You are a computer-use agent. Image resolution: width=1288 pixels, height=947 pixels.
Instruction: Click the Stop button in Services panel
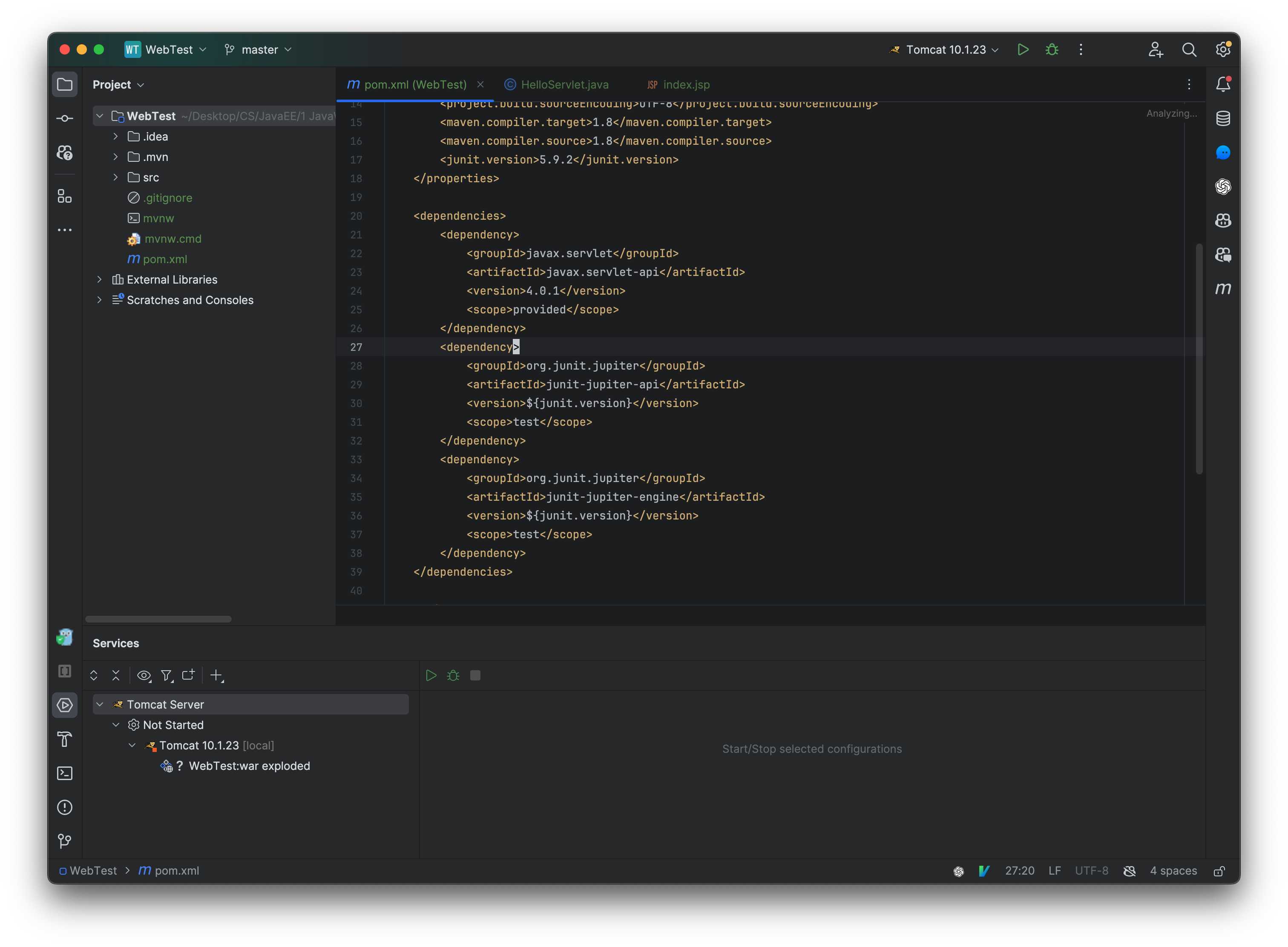tap(476, 675)
